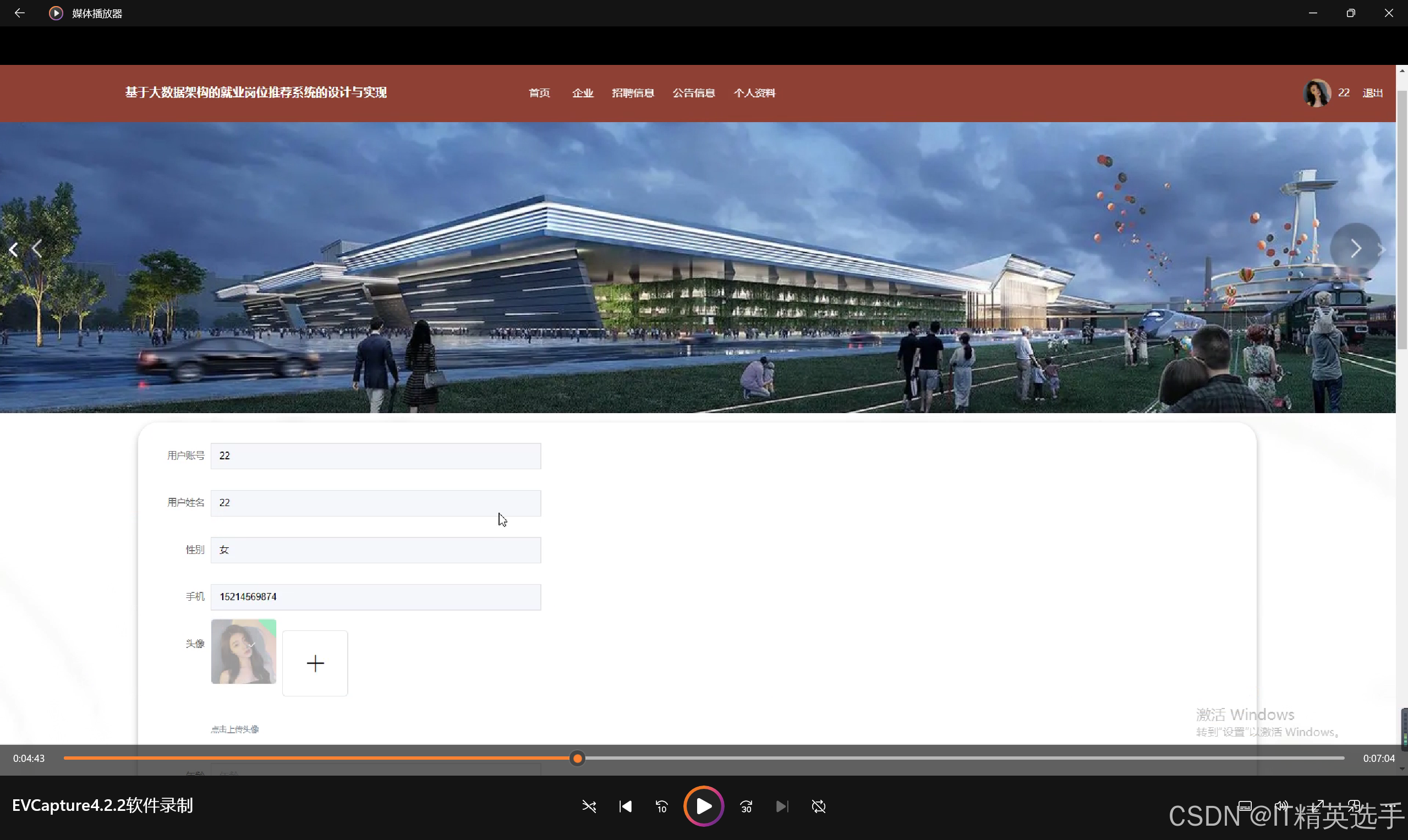Click the 企业 navigation link
This screenshot has width=1408, height=840.
tap(582, 93)
